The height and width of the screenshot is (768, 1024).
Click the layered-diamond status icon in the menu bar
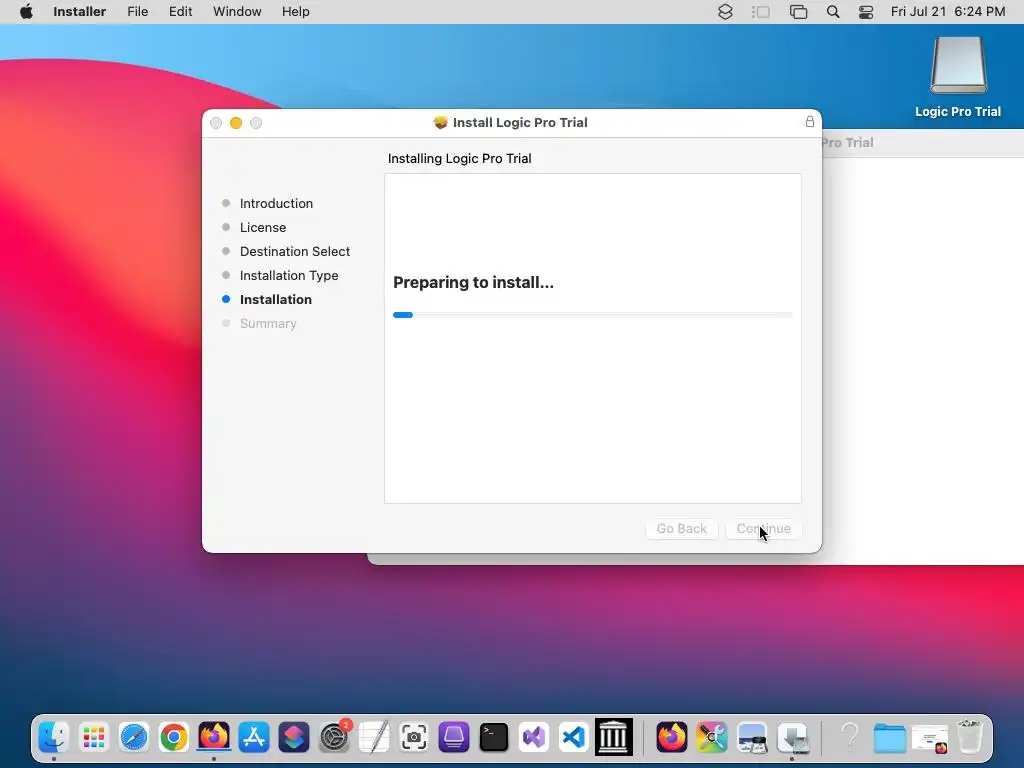click(725, 12)
